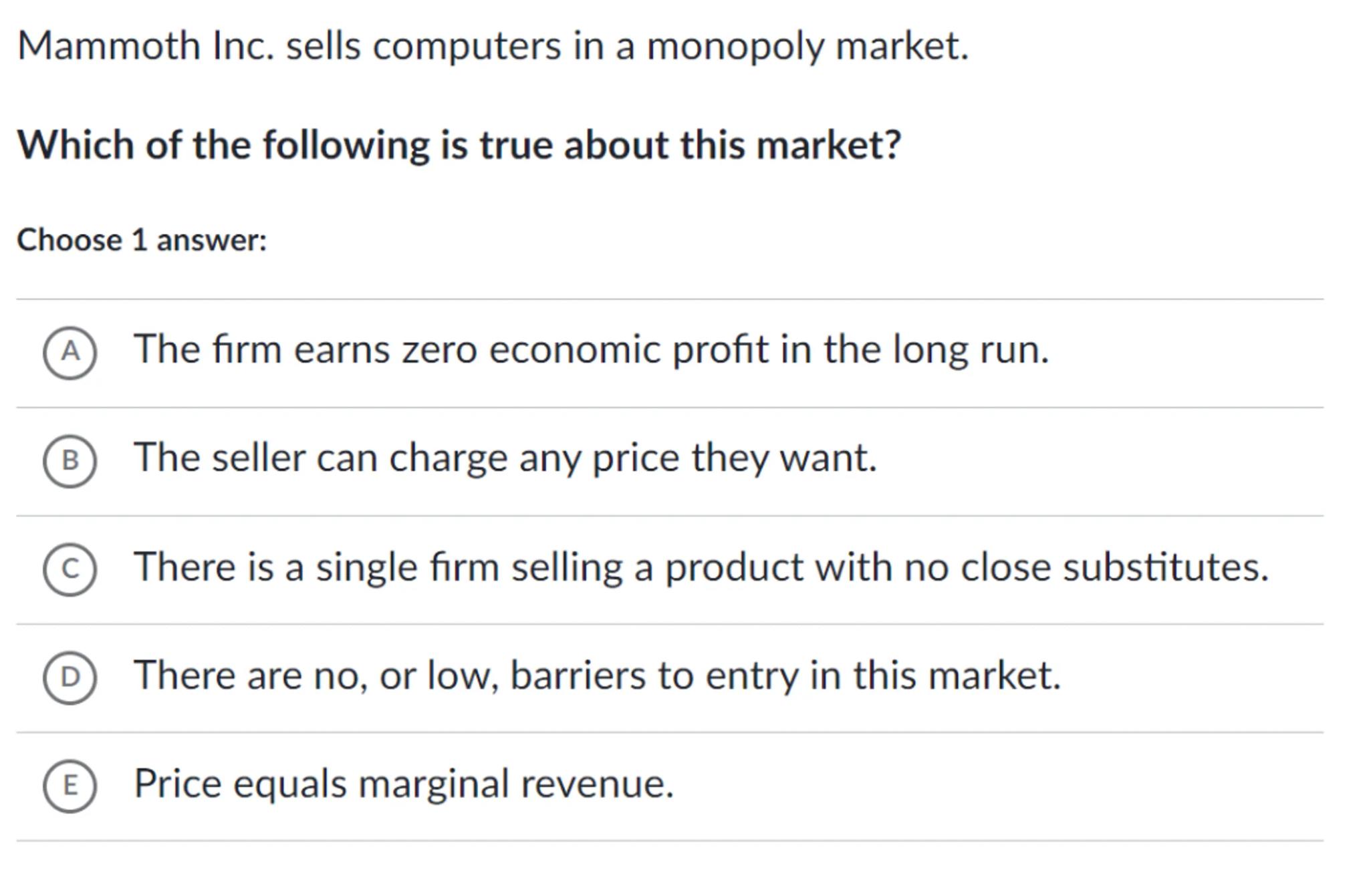Click the 'Mammoth Inc.' company name
The height and width of the screenshot is (896, 1369).
pyautogui.click(x=146, y=47)
